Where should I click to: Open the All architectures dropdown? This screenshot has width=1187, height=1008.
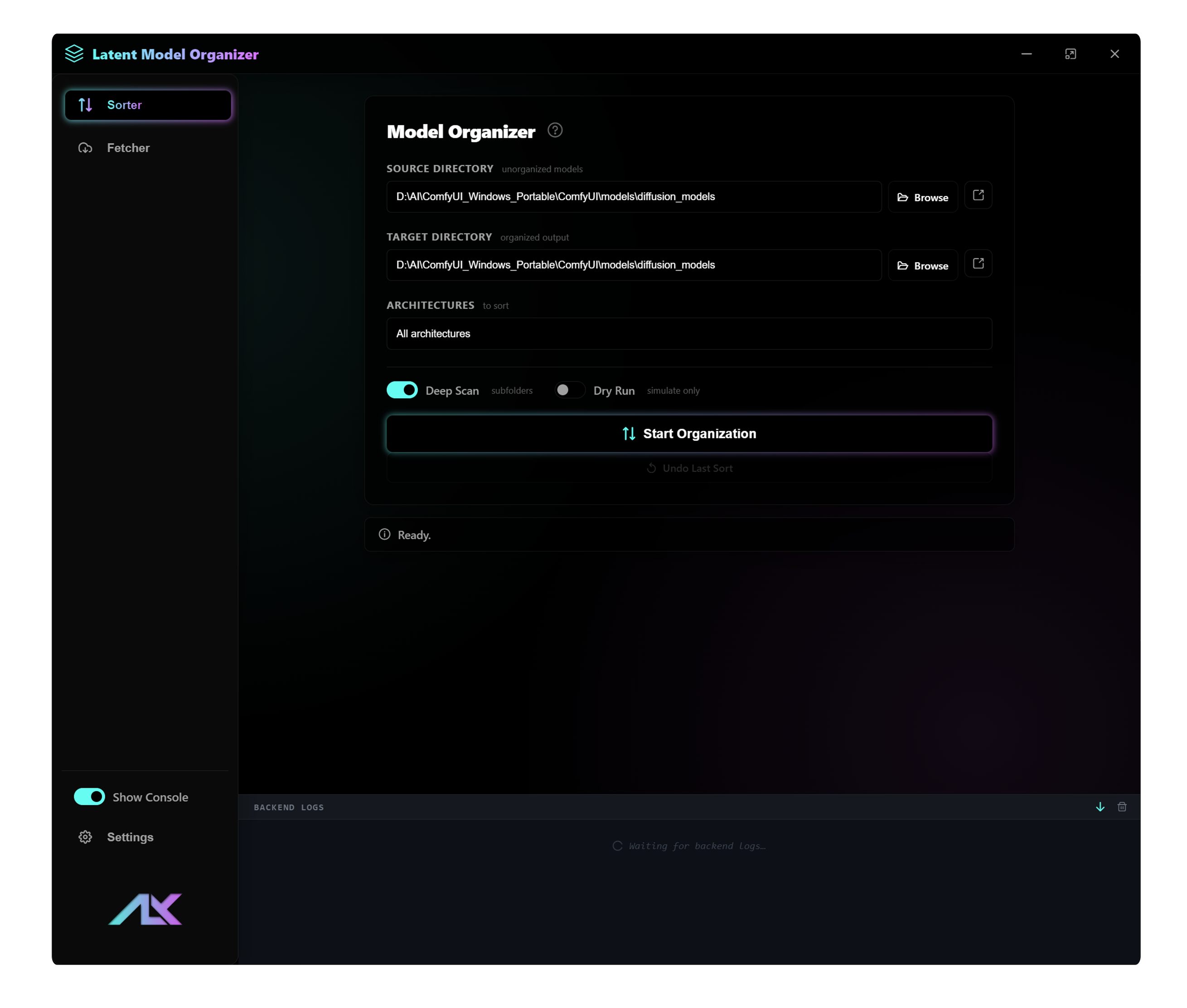(688, 334)
